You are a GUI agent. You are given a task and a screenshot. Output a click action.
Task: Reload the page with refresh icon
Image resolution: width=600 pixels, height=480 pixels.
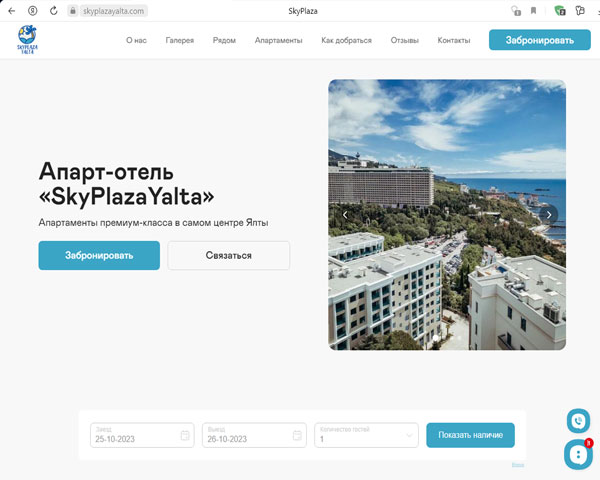[x=54, y=11]
